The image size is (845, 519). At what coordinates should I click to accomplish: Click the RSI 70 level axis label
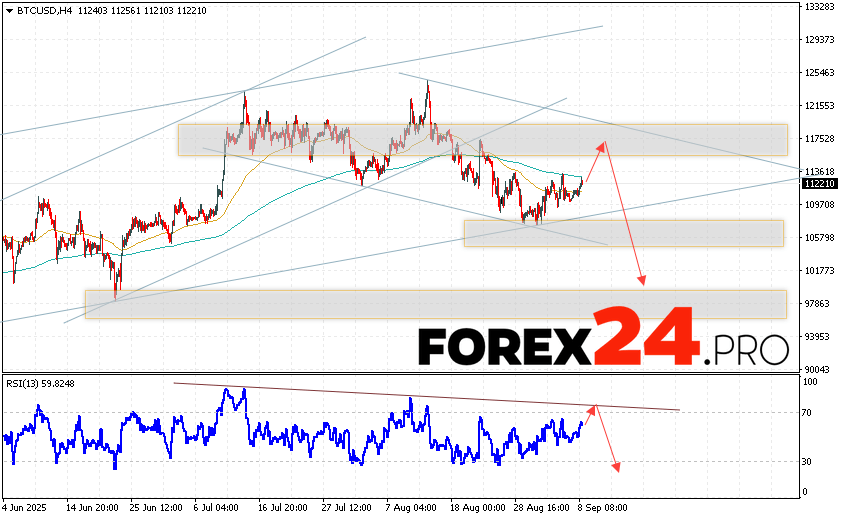click(808, 412)
